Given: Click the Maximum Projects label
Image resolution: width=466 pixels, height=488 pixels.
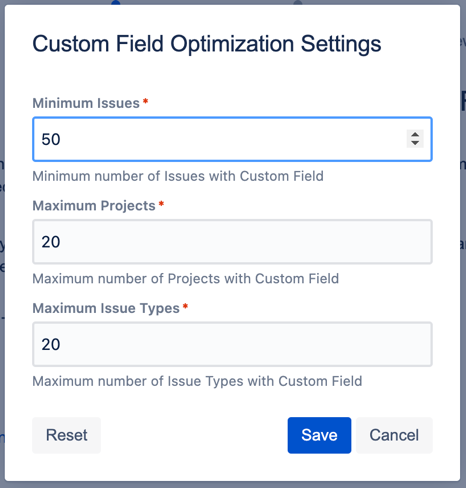Looking at the screenshot, I should click(94, 206).
